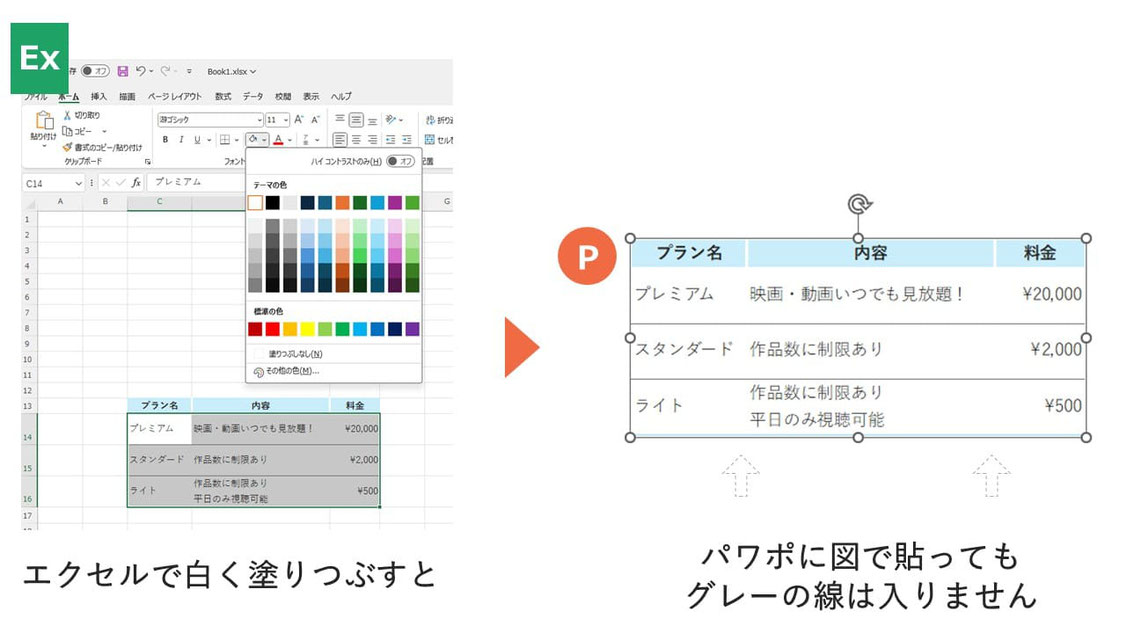
Task: Click the Increase Font Size icon
Action: click(x=299, y=119)
